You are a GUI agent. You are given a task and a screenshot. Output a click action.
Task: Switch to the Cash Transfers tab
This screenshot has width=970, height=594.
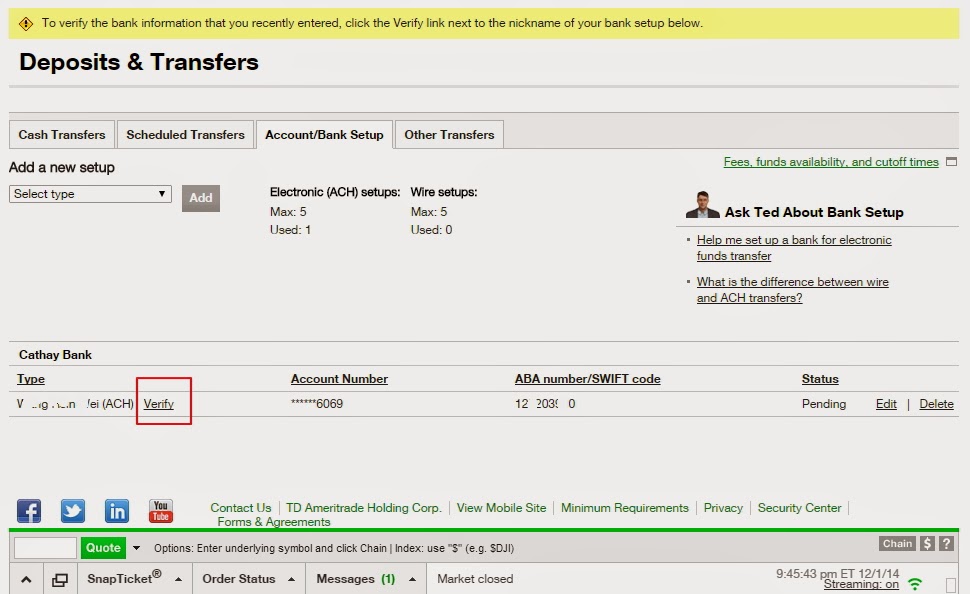62,134
